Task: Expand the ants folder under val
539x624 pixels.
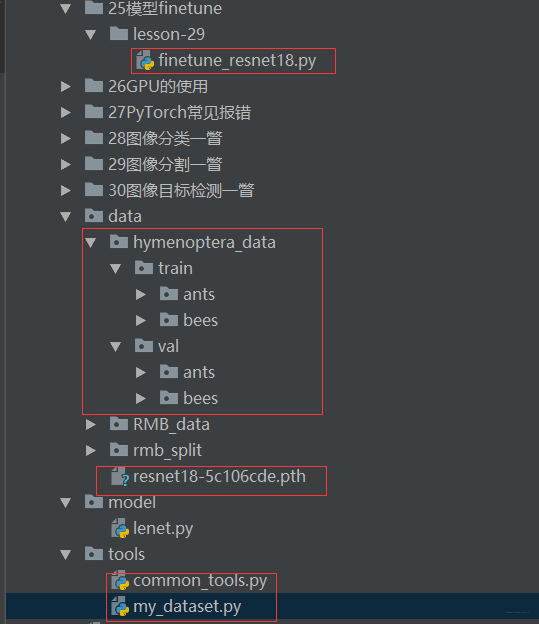Action: 141,372
